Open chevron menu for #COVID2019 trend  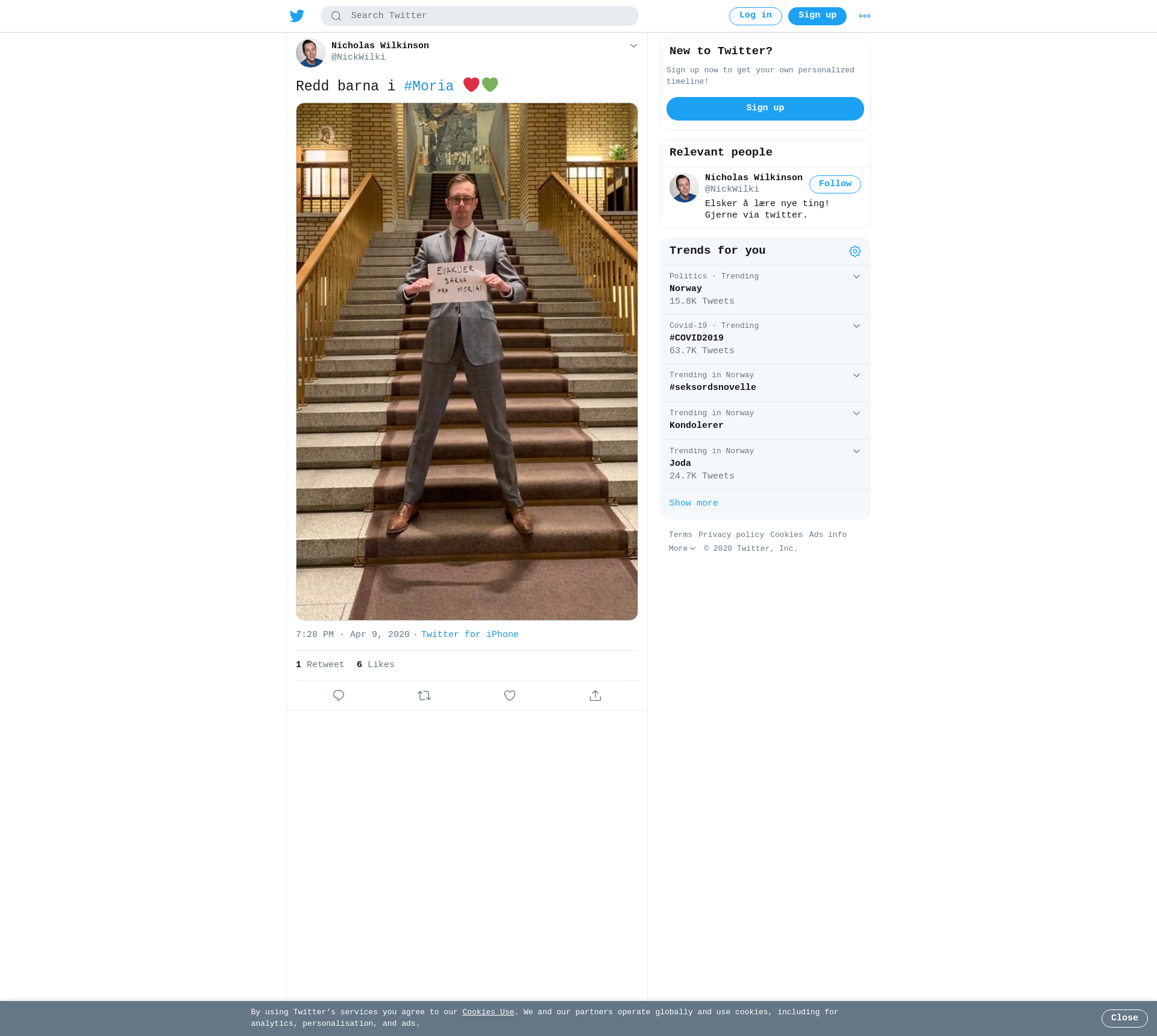tap(856, 326)
